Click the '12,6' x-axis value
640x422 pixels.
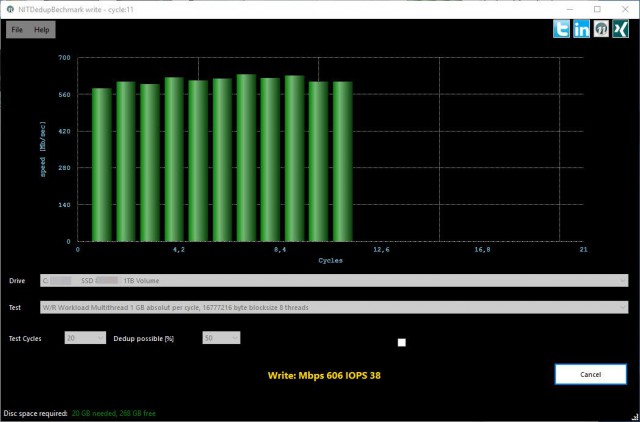pos(381,250)
